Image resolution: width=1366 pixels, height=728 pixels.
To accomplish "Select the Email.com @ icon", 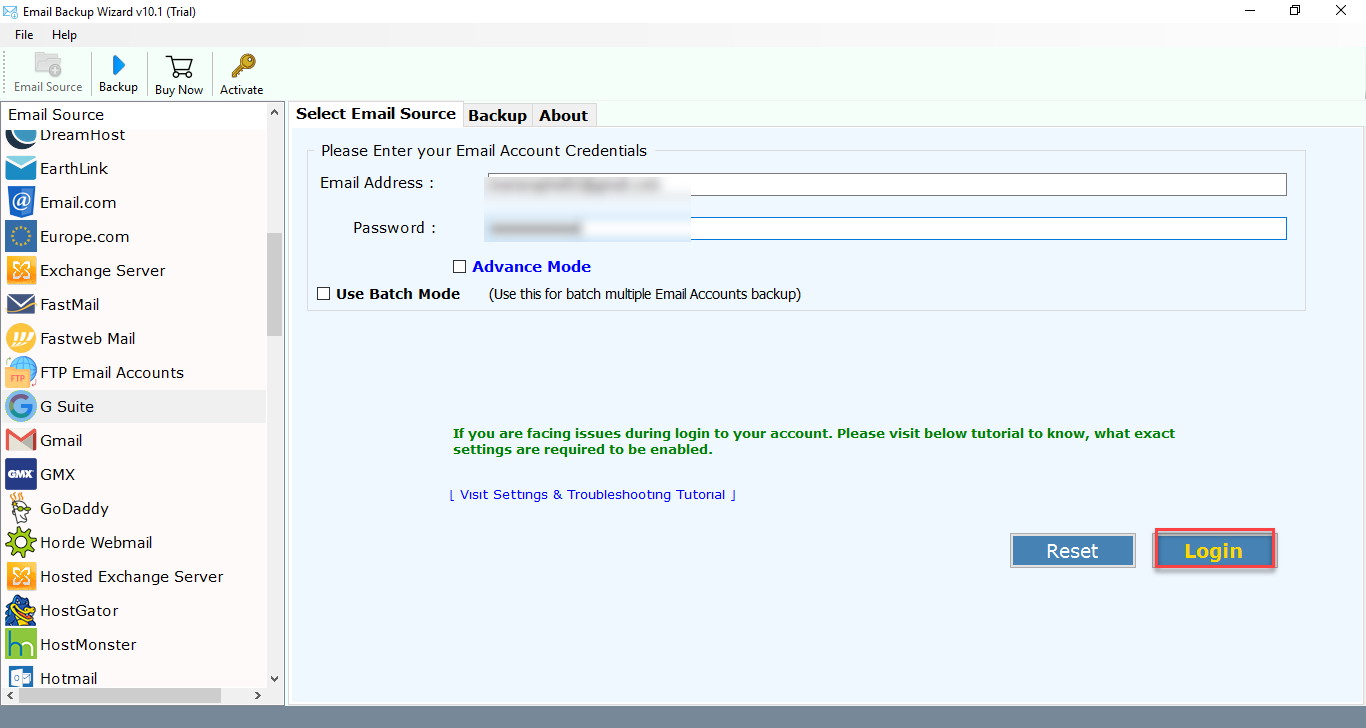I will click(21, 203).
